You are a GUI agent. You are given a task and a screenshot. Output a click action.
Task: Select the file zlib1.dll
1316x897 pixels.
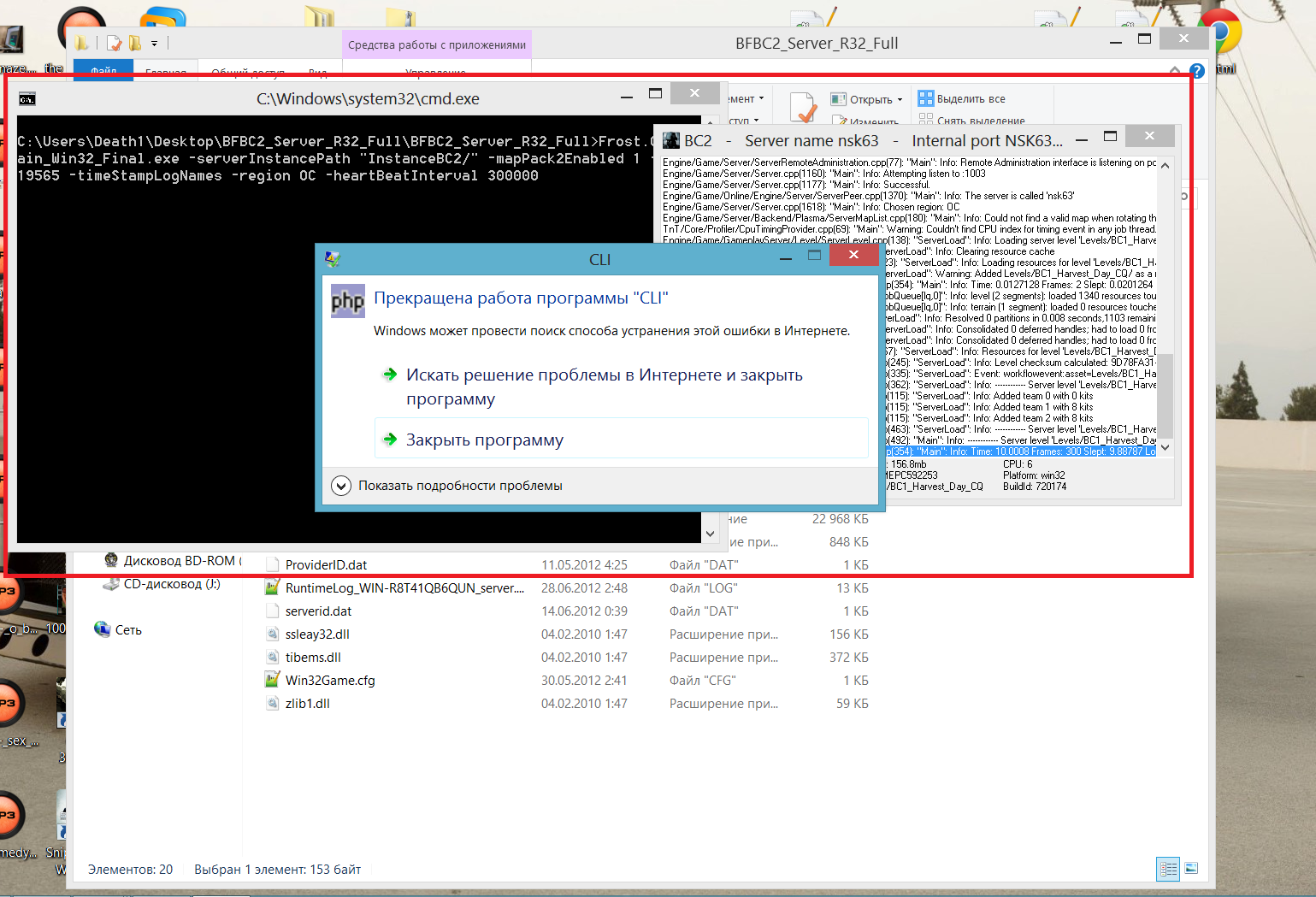click(x=308, y=703)
